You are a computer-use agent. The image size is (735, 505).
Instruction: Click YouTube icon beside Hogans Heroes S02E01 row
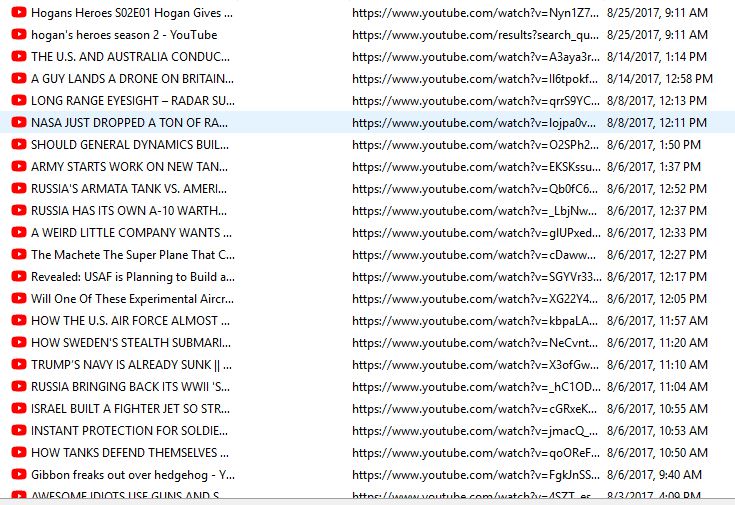coord(19,12)
